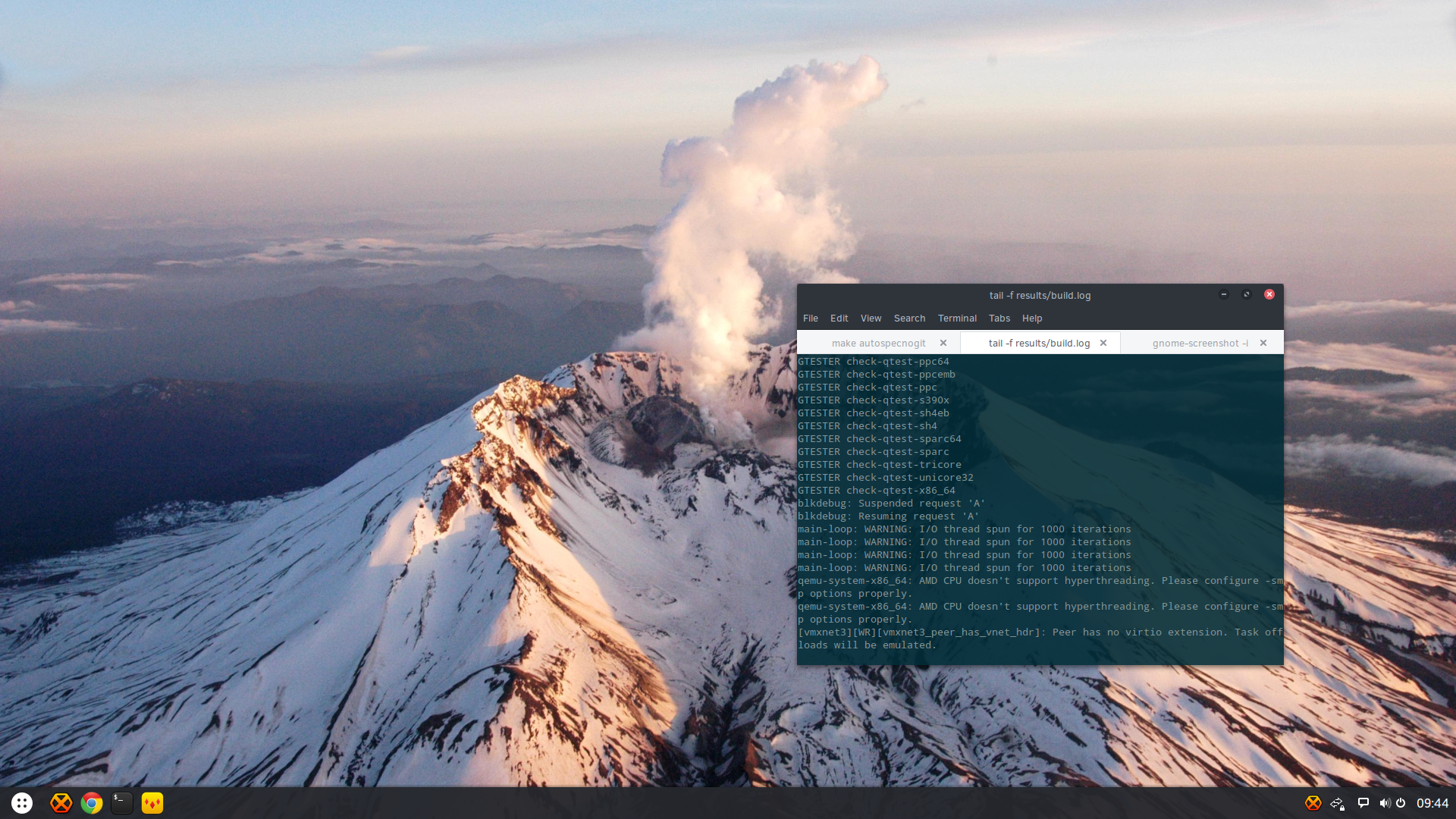The width and height of the screenshot is (1456, 819).
Task: Click the 'GTESTER check-qtest-ppc64' line
Action: [x=873, y=362]
